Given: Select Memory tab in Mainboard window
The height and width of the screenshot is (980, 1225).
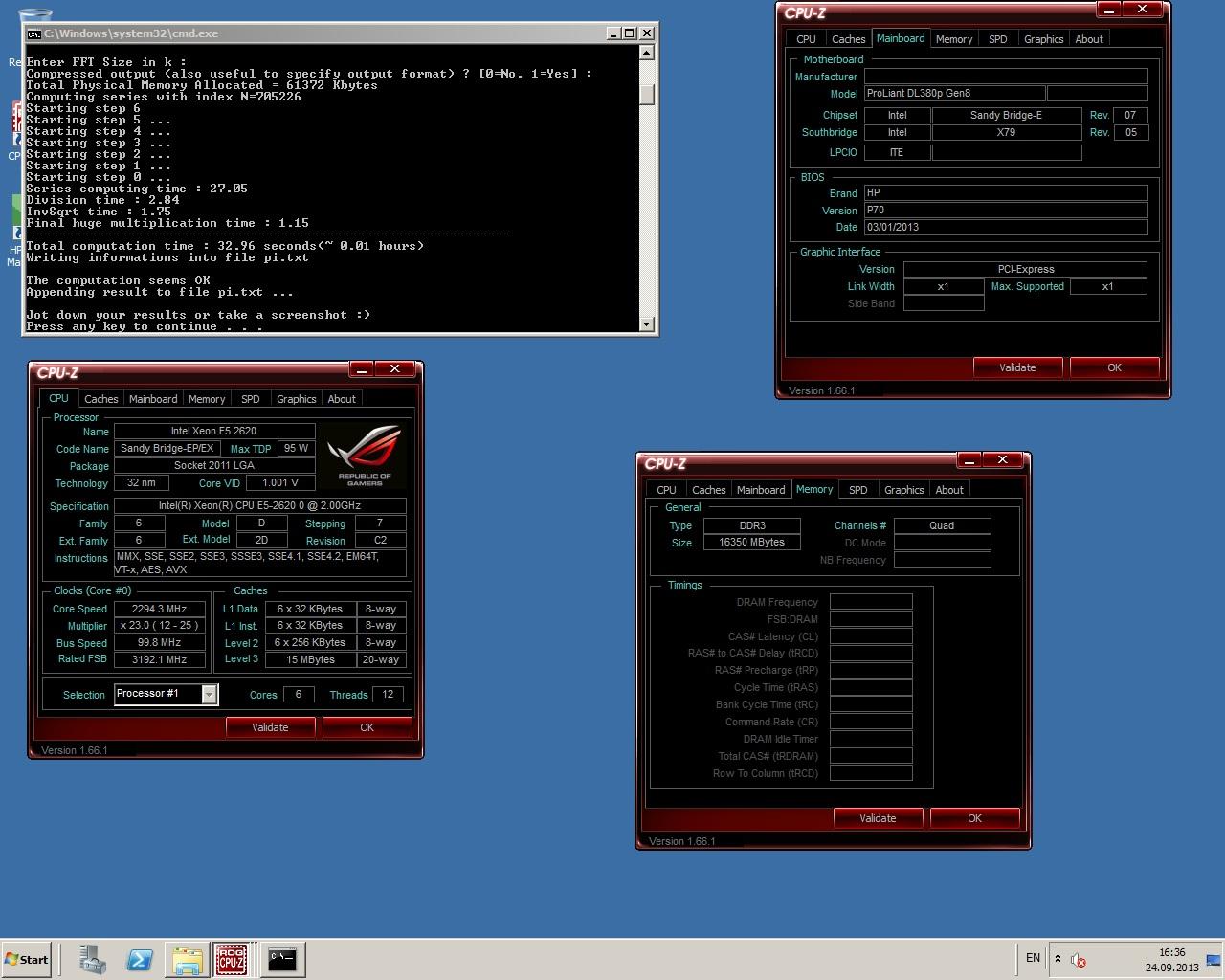Looking at the screenshot, I should pos(954,39).
